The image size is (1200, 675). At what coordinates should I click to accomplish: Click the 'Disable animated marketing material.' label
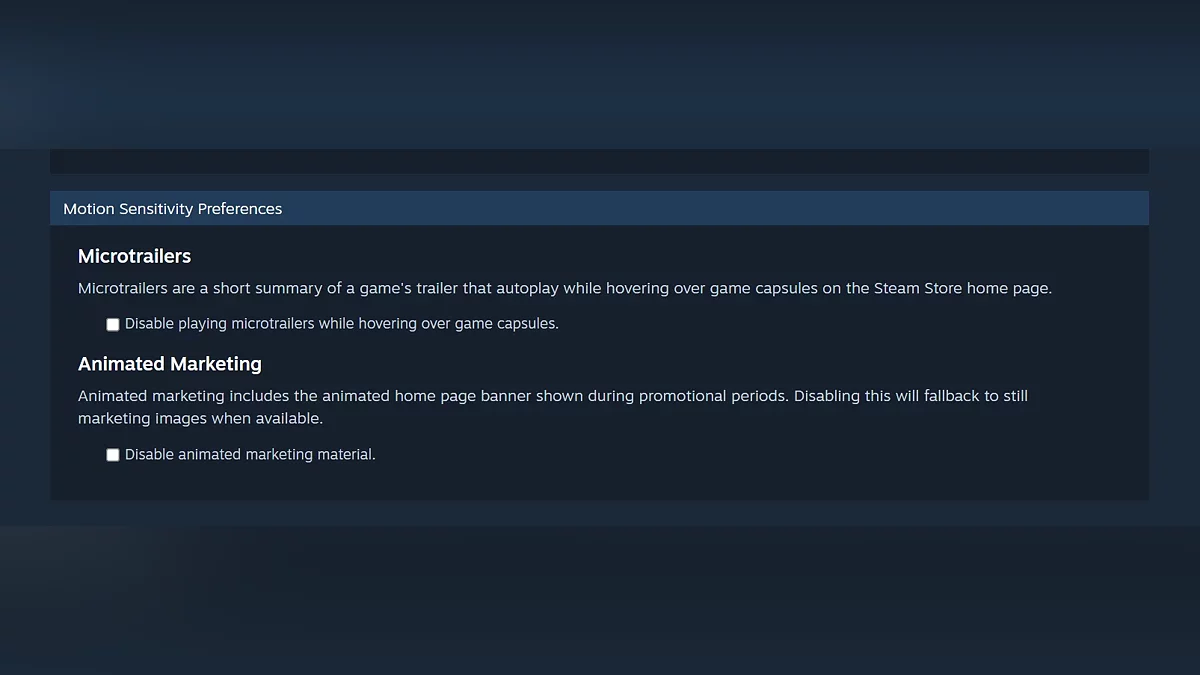(250, 454)
